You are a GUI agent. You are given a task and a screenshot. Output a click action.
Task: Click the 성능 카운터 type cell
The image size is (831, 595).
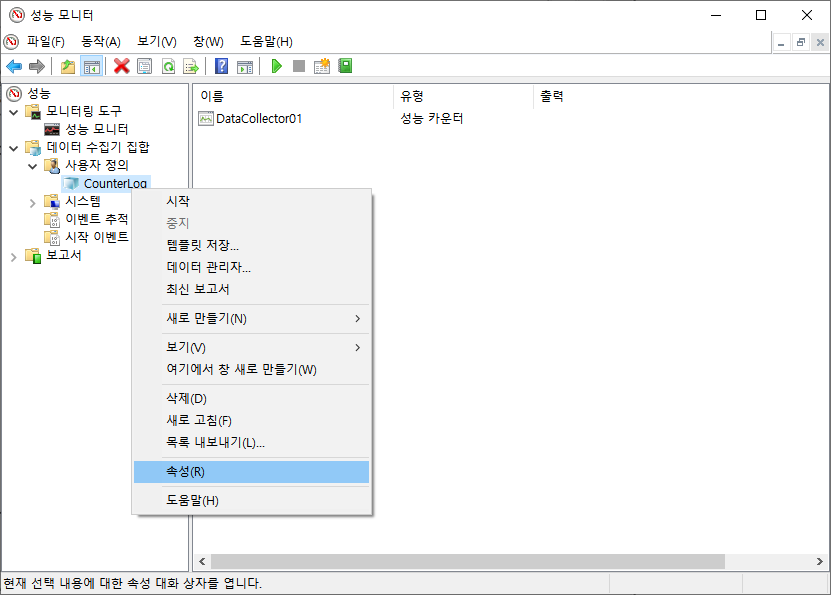[431, 119]
